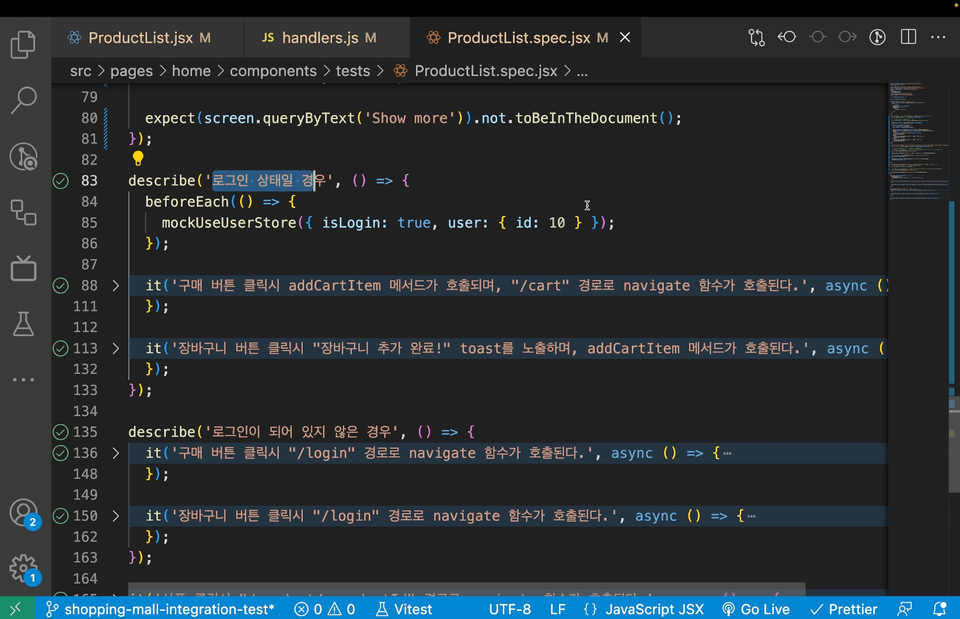This screenshot has height=619, width=960.
Task: Click the split editor right icon
Action: (x=908, y=38)
